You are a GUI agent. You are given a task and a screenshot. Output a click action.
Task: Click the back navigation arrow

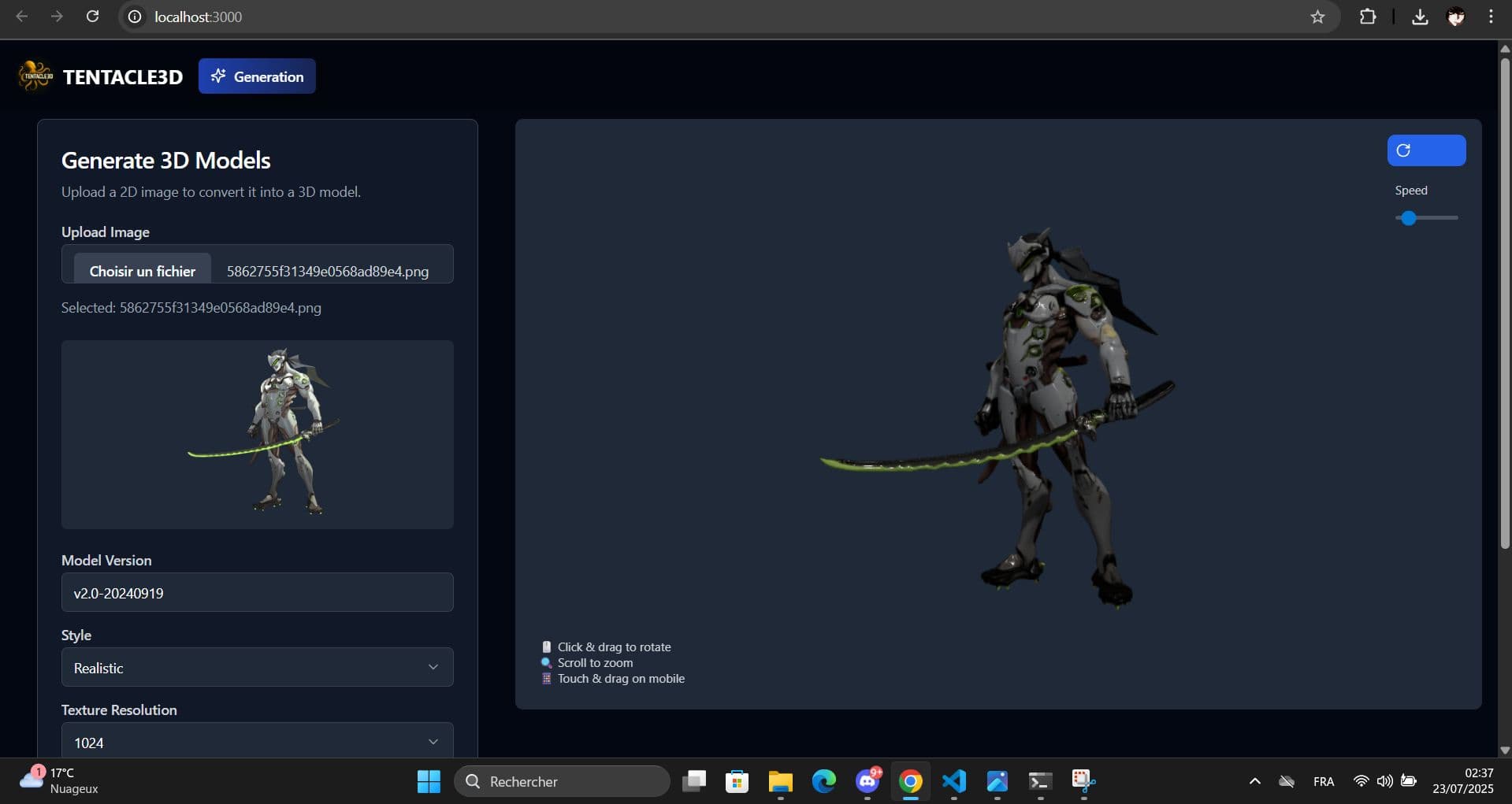[21, 16]
